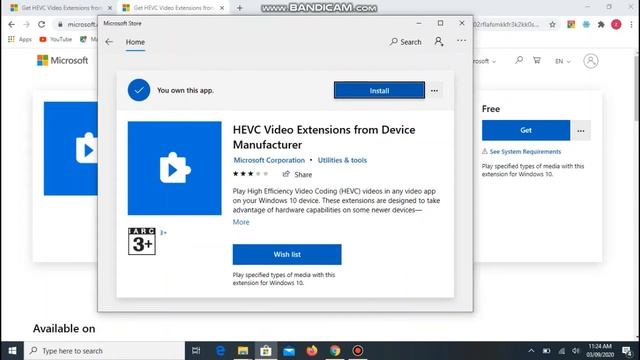Open Mail app from taskbar
Image resolution: width=640 pixels, height=360 pixels.
click(x=289, y=351)
